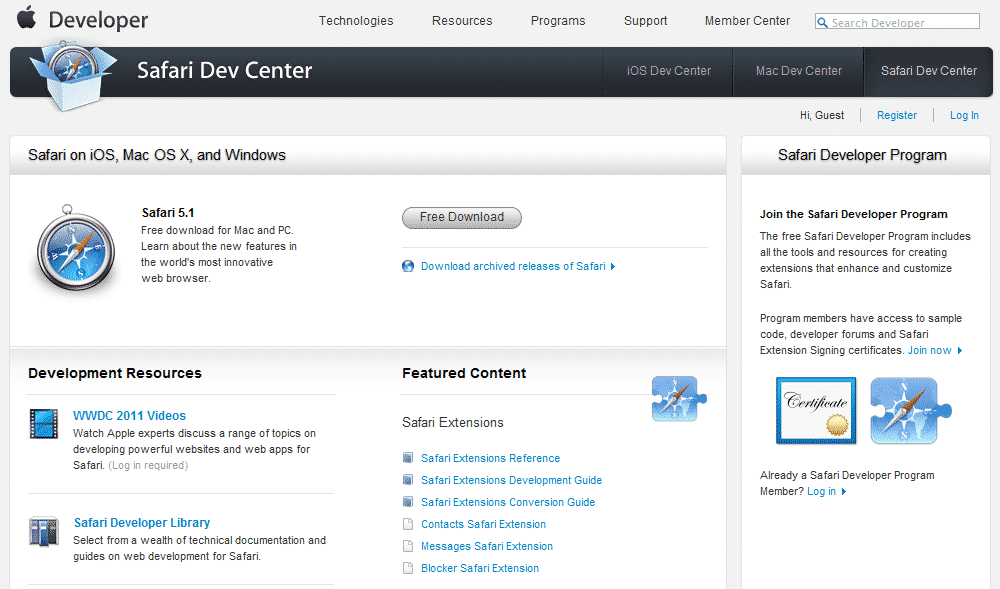Viewport: 1000px width, 589px height.
Task: Click the Certificate image in sidebar
Action: tap(816, 410)
